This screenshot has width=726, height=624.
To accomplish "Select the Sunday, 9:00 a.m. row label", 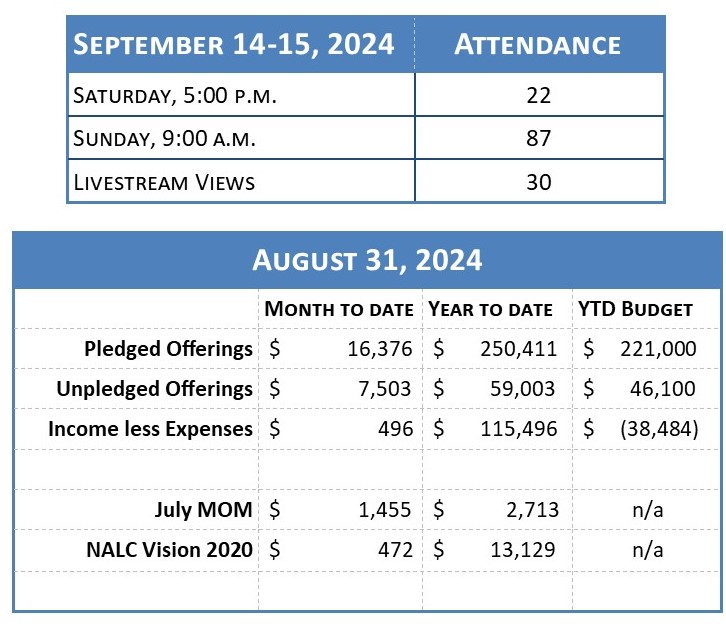I will [x=165, y=139].
